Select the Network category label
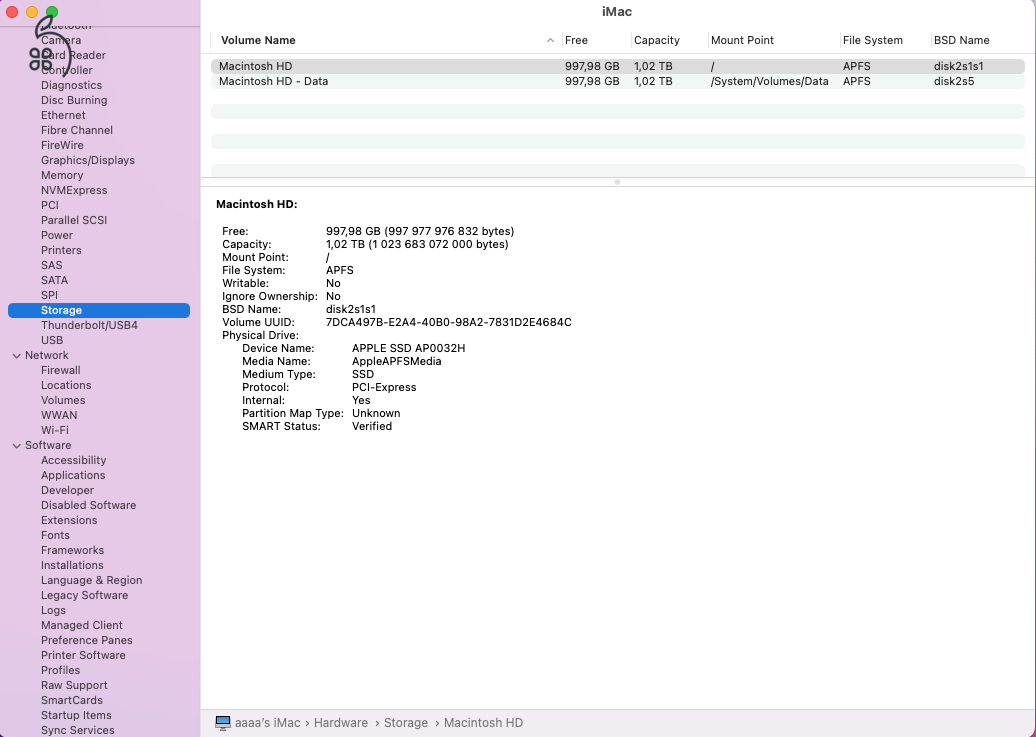This screenshot has width=1036, height=737. click(x=47, y=356)
